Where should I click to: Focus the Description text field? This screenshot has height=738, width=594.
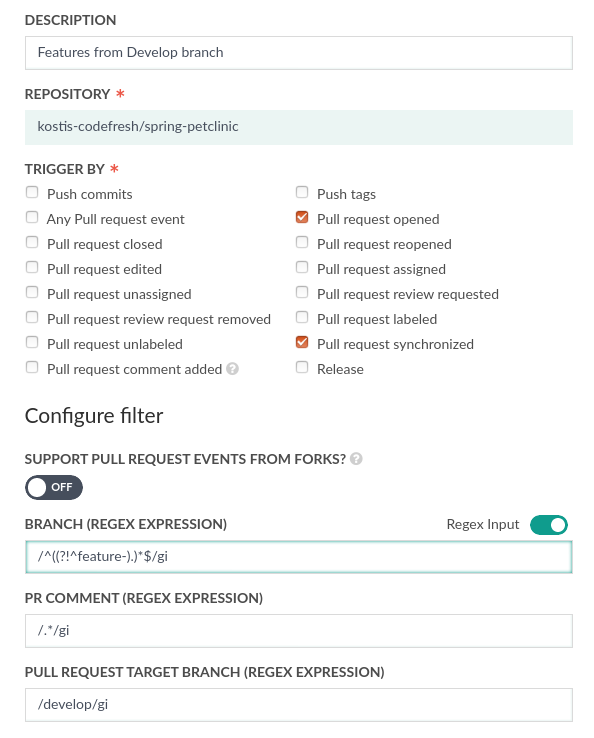299,53
